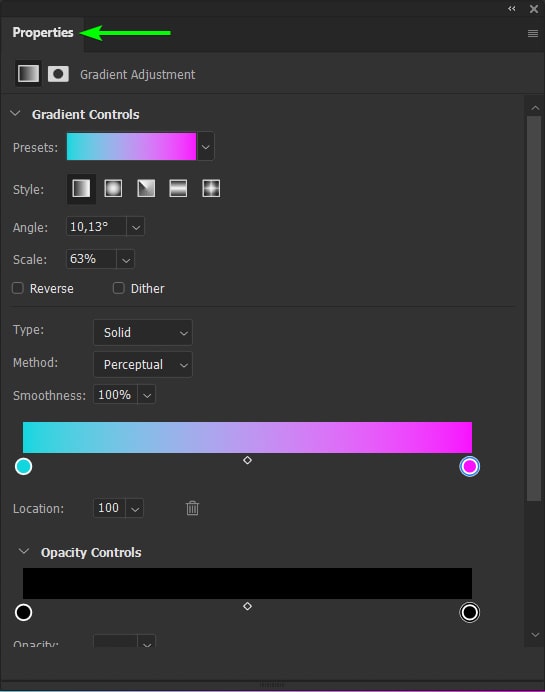Enable the Reverse checkbox
This screenshot has height=692, width=545.
click(18, 288)
